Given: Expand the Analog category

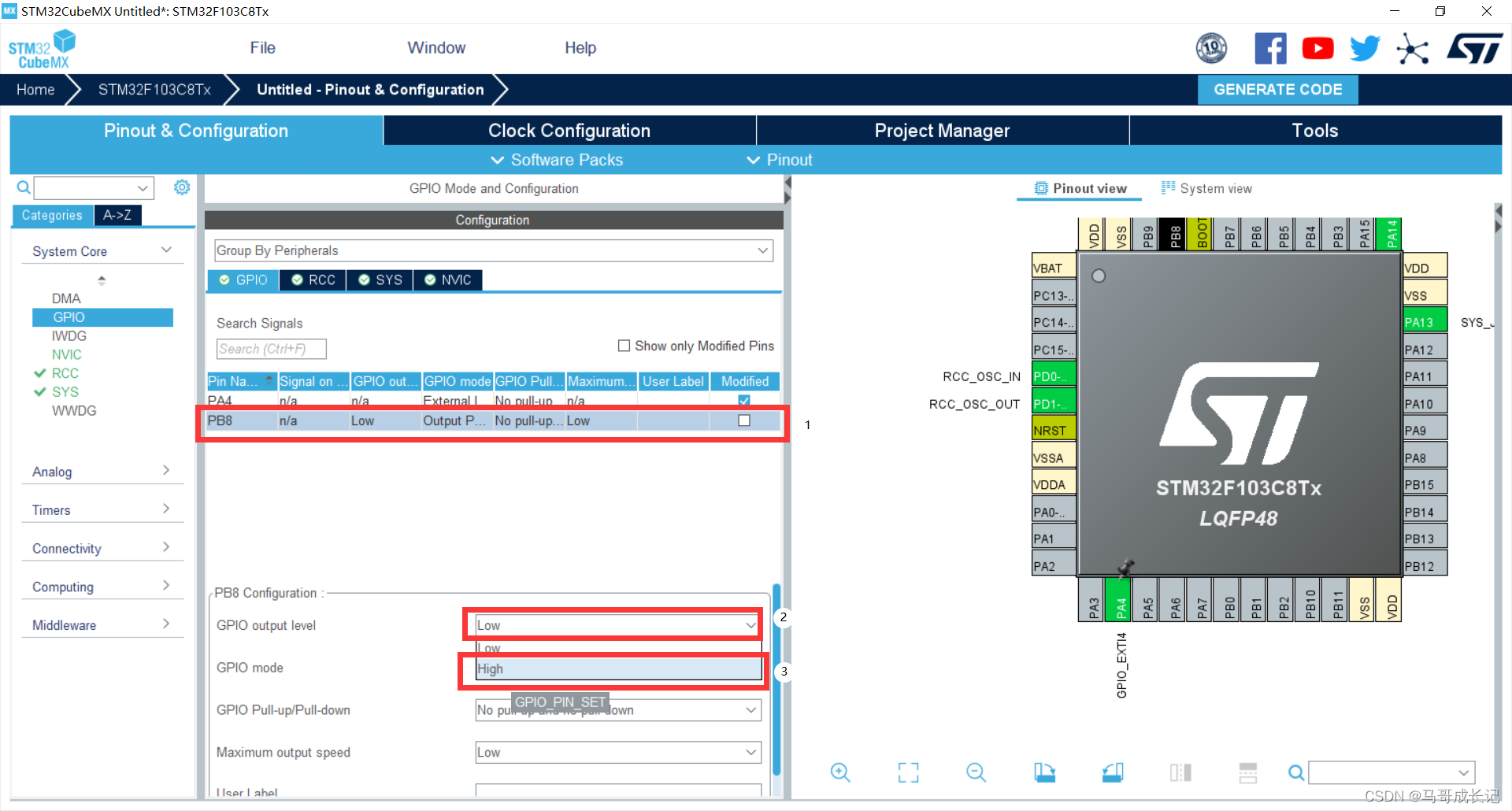Looking at the screenshot, I should pyautogui.click(x=102, y=472).
